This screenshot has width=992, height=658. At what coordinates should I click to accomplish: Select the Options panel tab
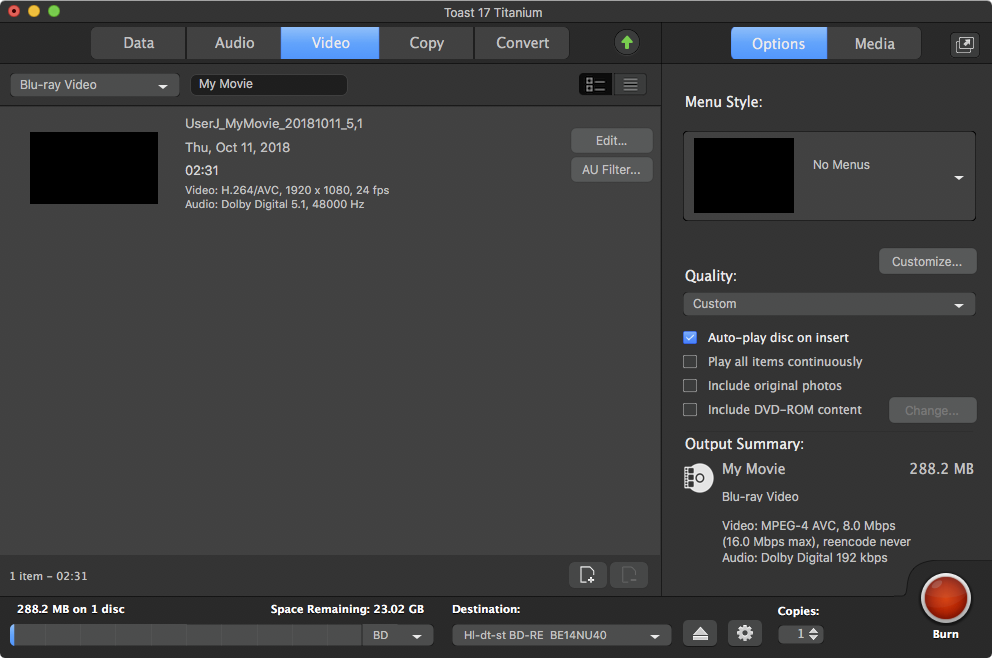coord(779,44)
